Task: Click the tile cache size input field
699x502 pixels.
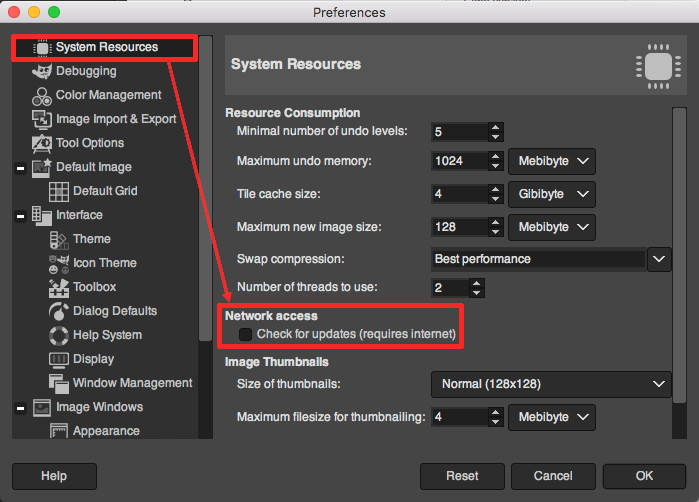Action: (460, 194)
